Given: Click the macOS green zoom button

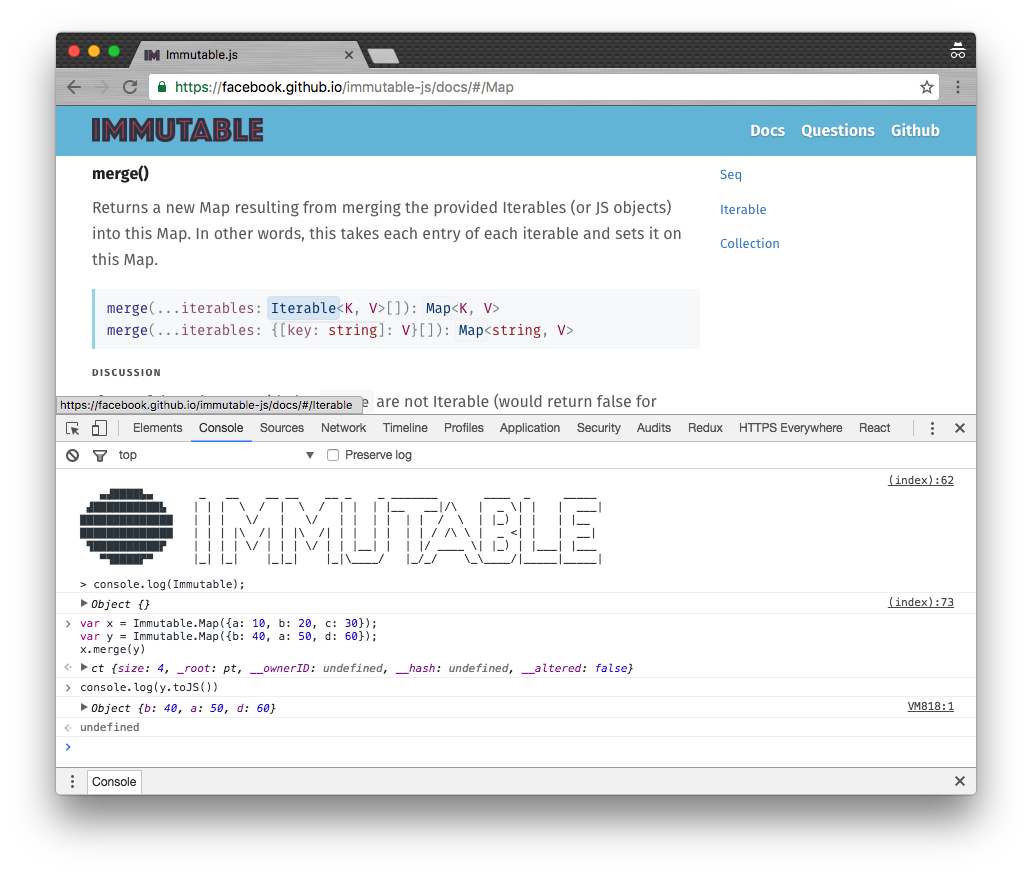Looking at the screenshot, I should click(x=114, y=51).
